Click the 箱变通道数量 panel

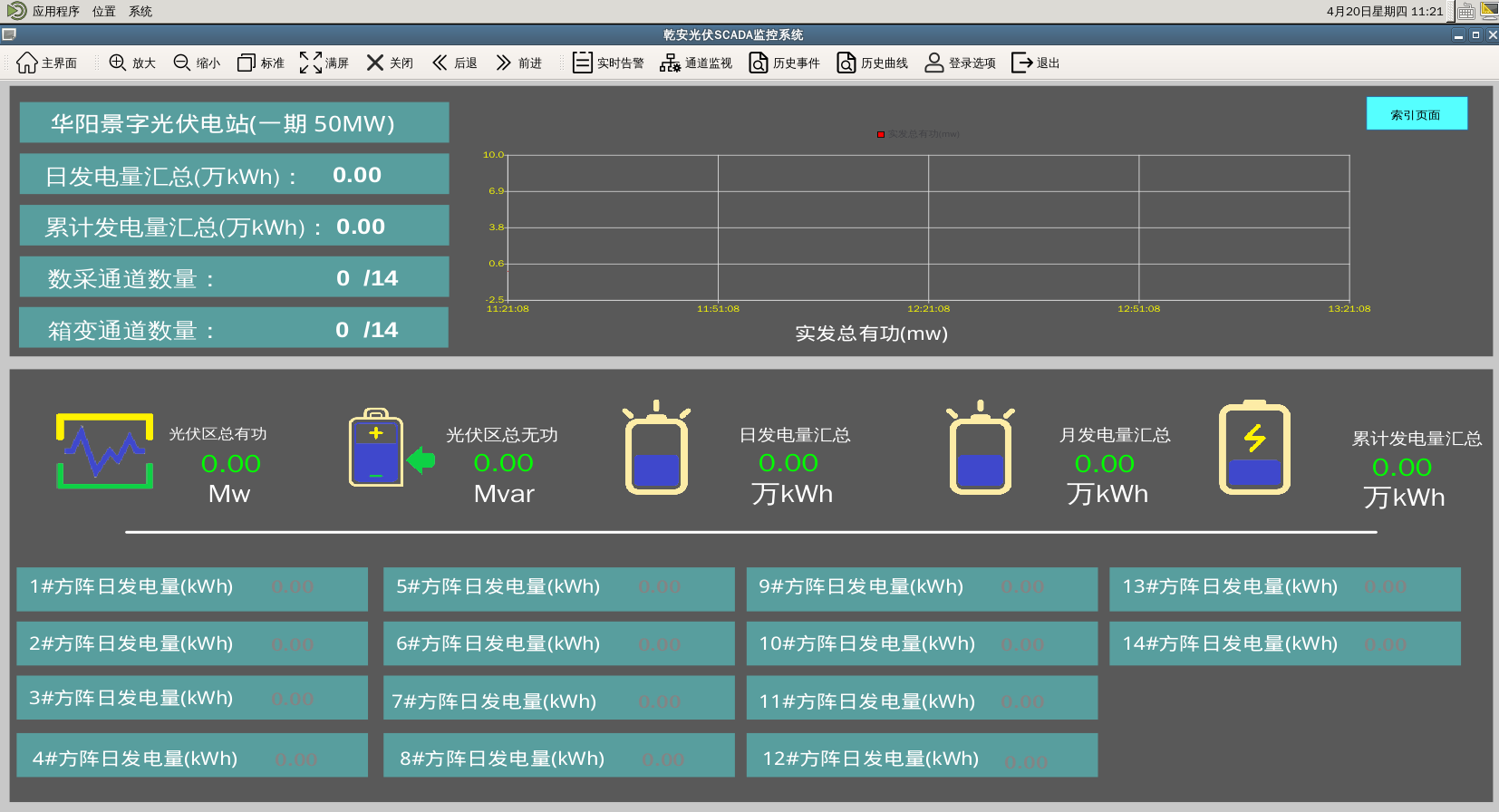234,327
